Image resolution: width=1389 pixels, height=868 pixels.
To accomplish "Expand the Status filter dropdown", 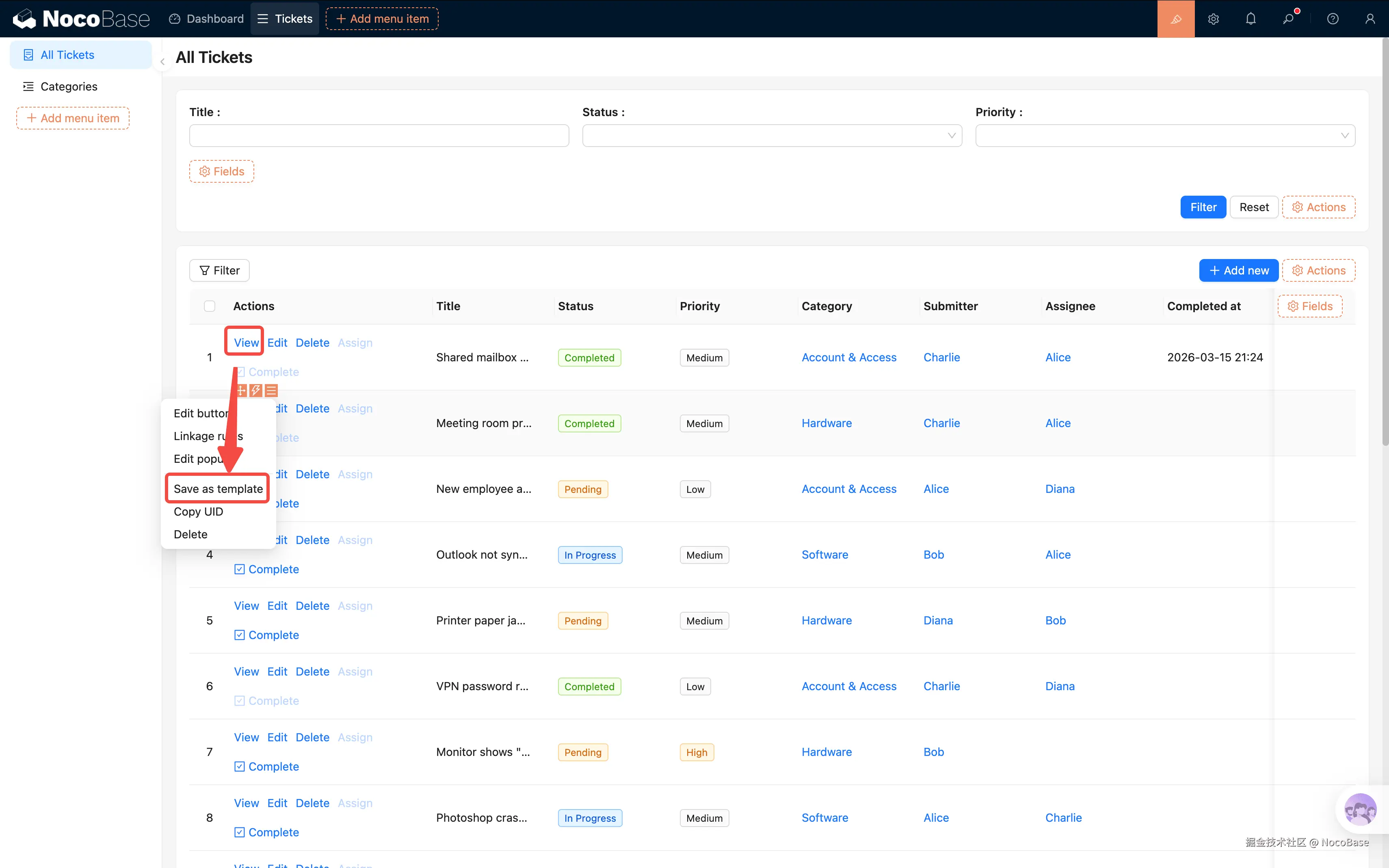I will [x=772, y=136].
